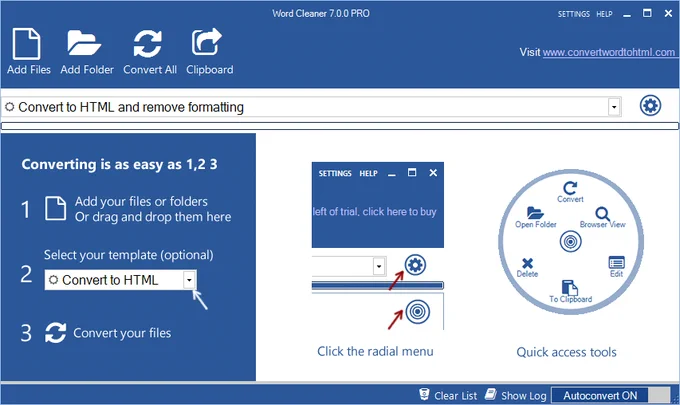
Task: Click the Add Files toolbar icon
Action: pos(27,44)
